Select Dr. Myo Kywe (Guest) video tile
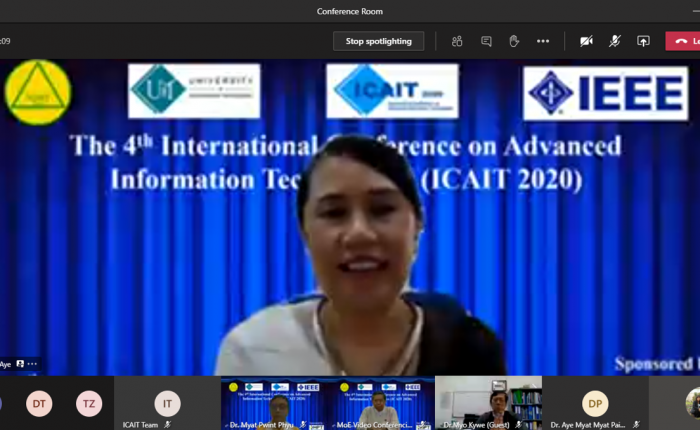Screen dimensions: 700x430 click(488, 404)
